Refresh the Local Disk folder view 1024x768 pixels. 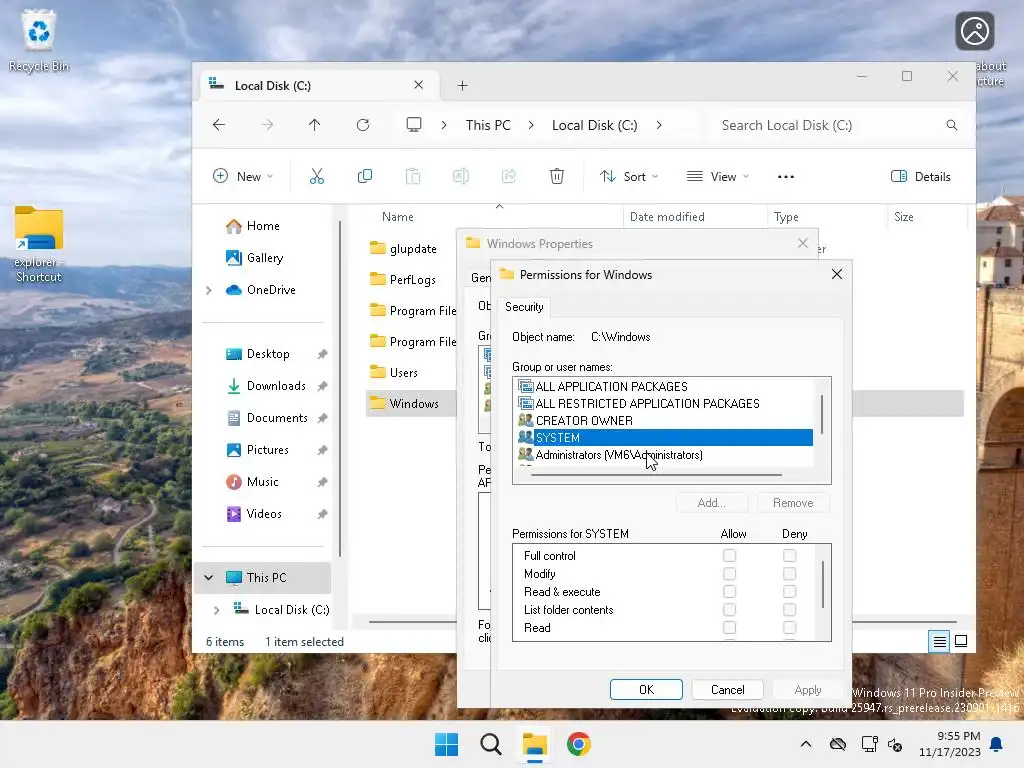tap(363, 125)
